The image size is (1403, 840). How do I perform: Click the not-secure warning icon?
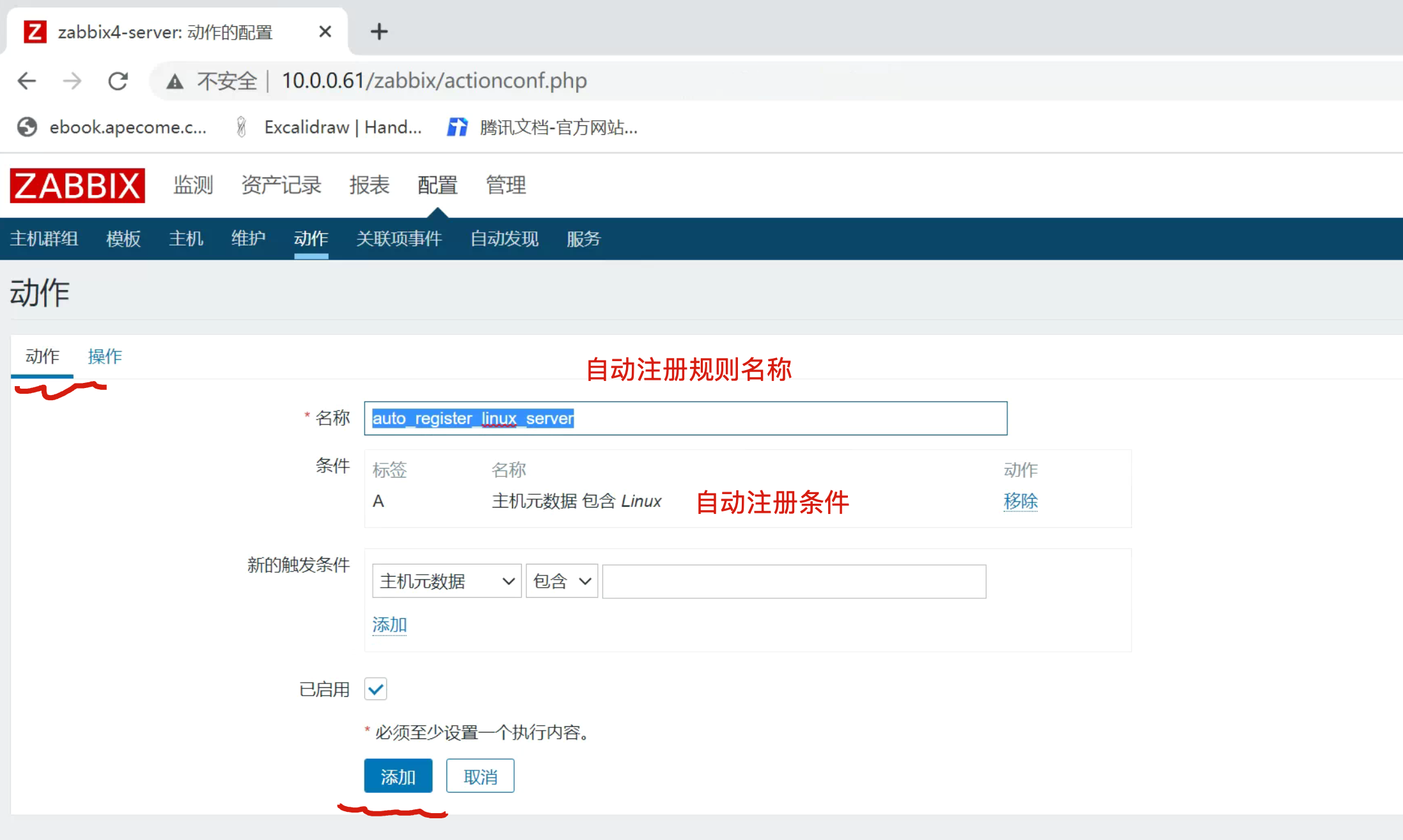point(175,82)
